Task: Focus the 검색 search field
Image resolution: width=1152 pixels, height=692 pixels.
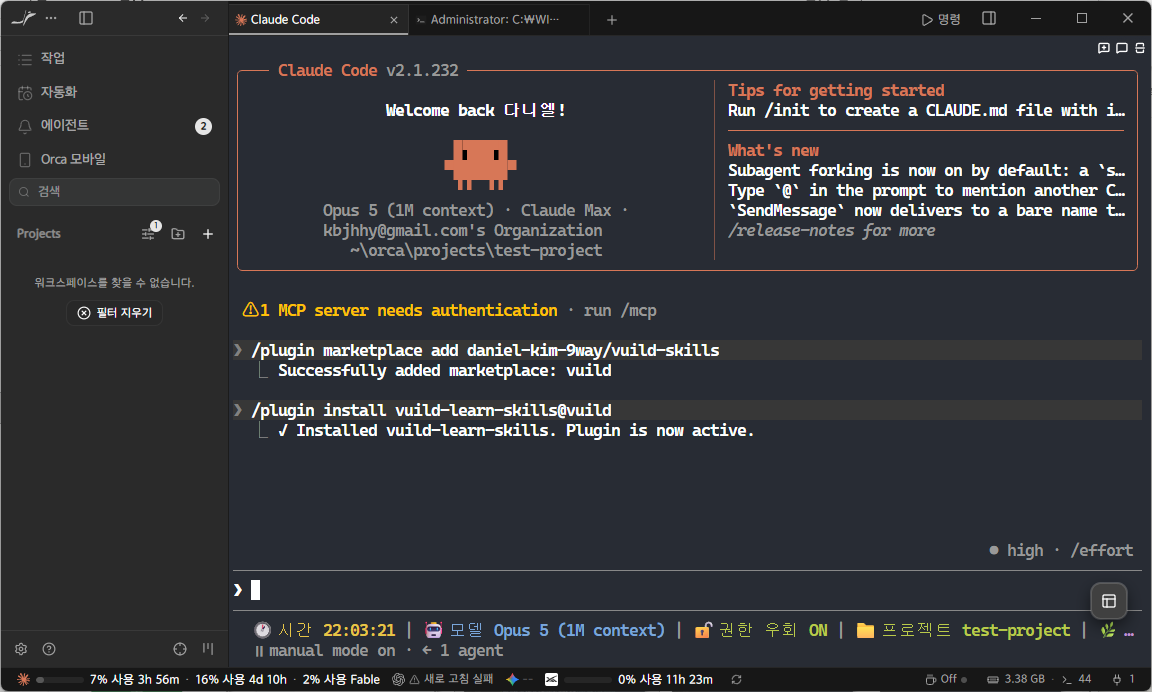Action: tap(114, 192)
